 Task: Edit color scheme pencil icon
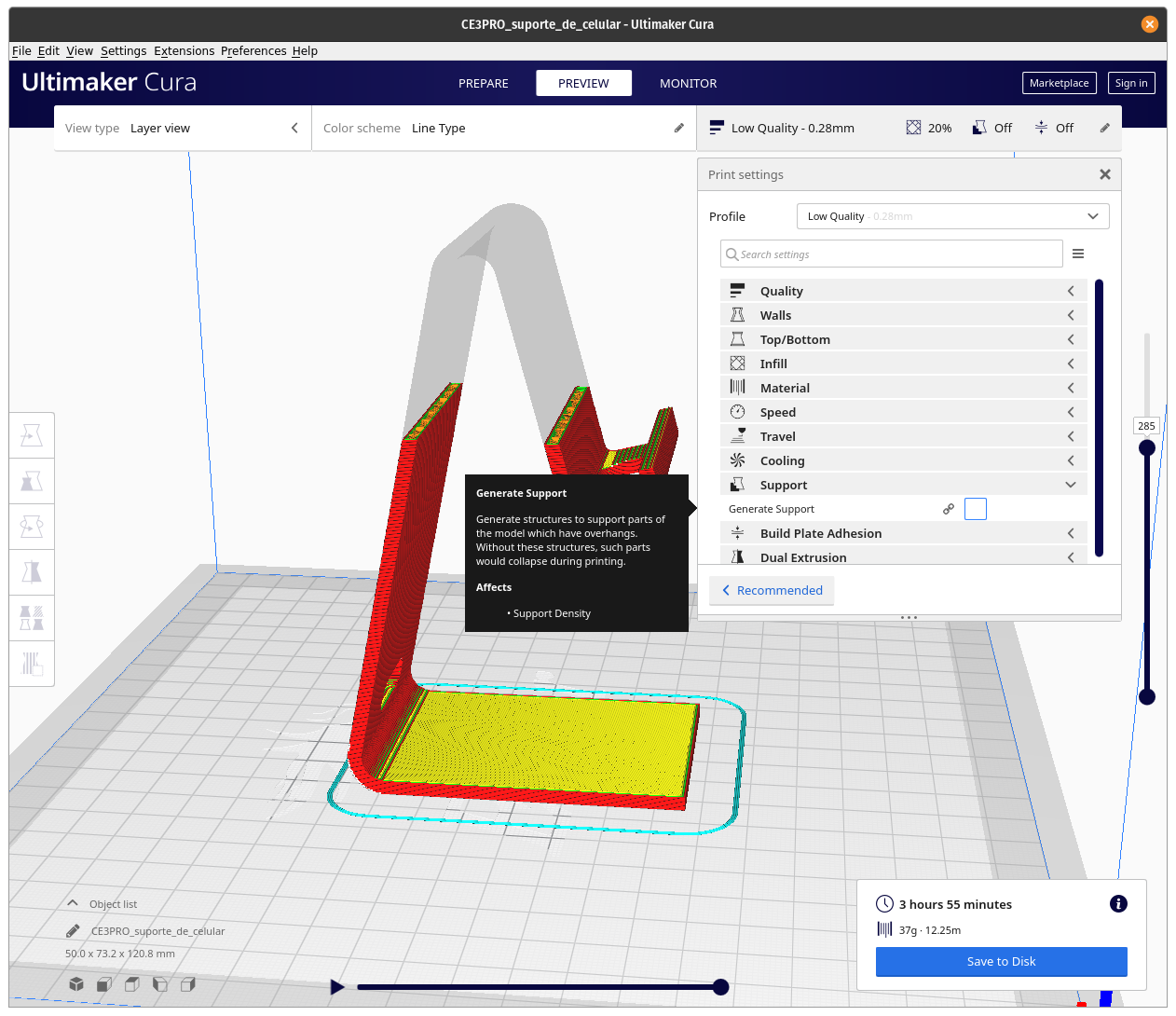coord(678,128)
